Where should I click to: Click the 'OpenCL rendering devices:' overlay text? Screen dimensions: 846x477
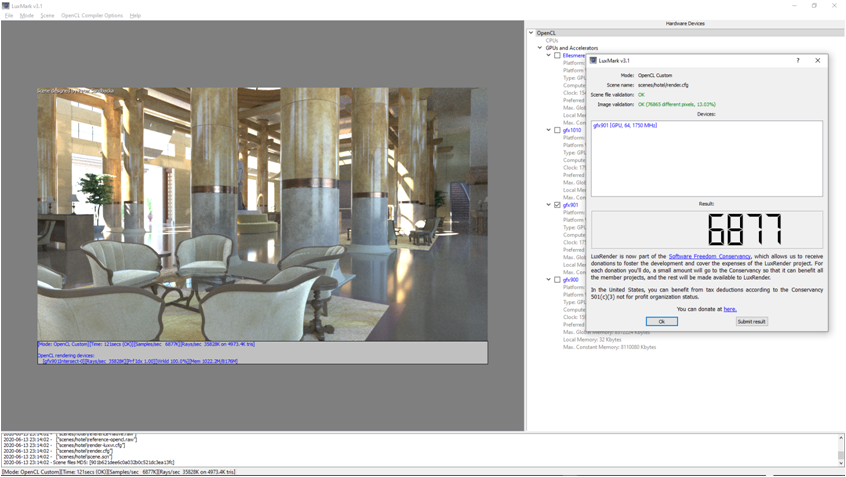tap(65, 356)
